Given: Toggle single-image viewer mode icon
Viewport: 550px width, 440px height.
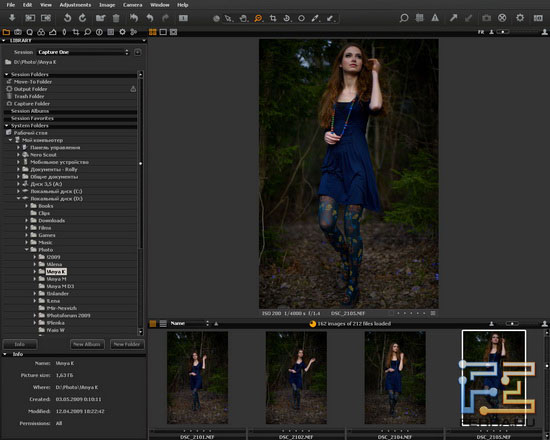Looking at the screenshot, I should pos(163,32).
